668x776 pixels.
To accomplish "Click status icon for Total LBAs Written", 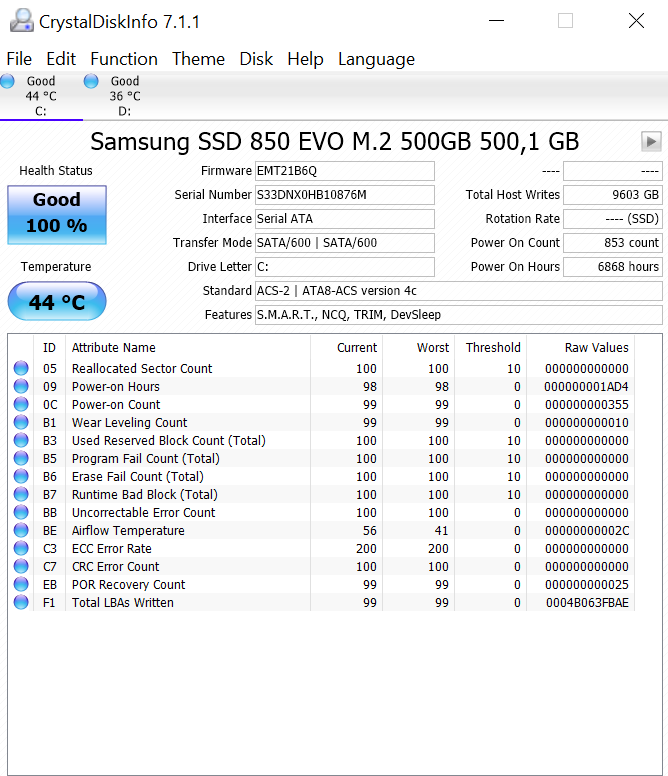I will coord(21,602).
